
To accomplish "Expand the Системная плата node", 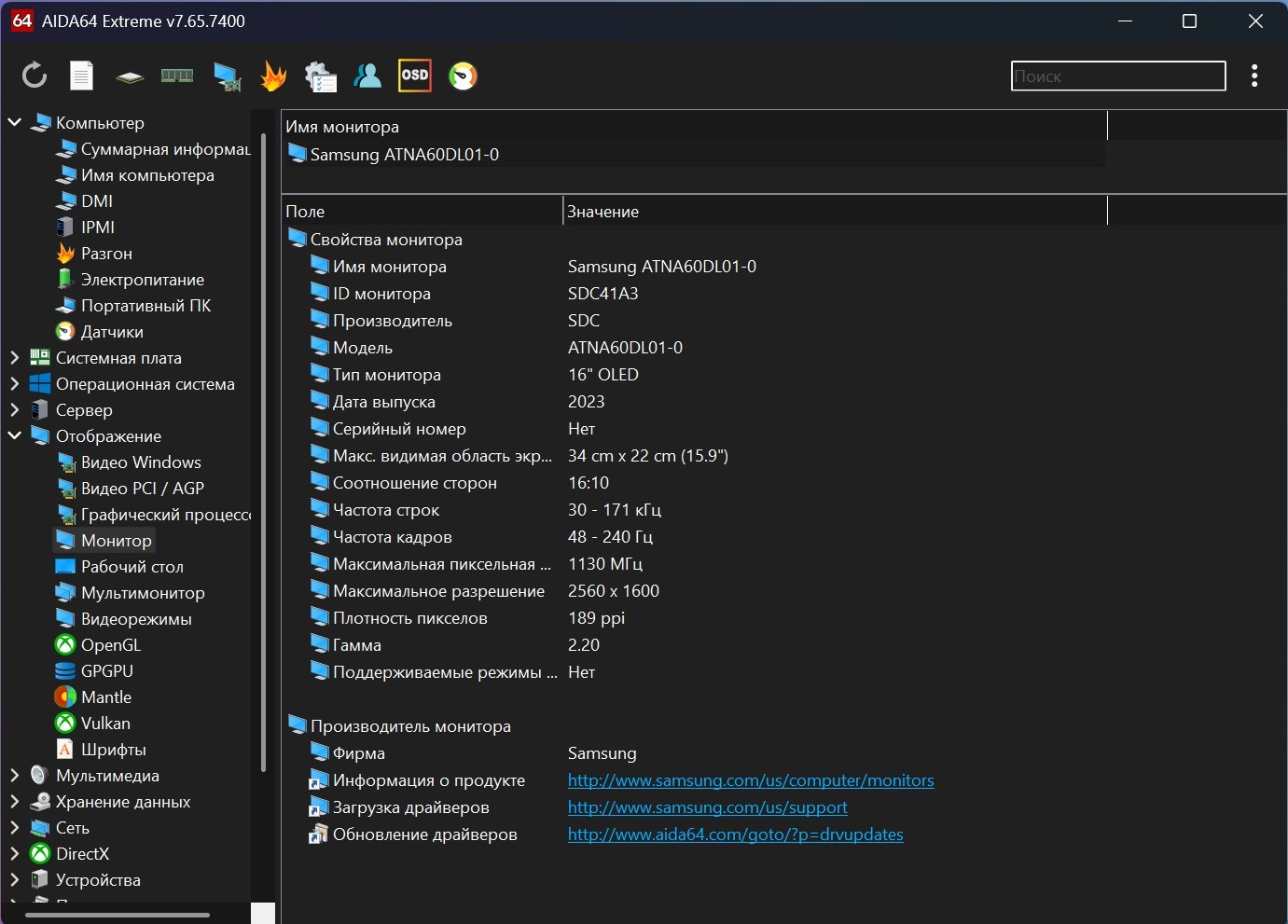I will coord(15,357).
